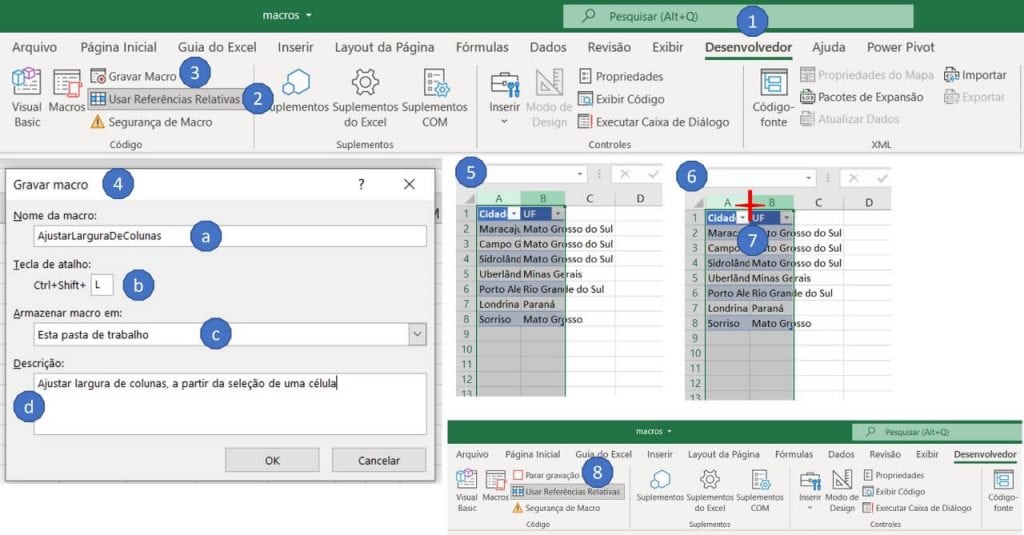Open Suplementos do Excel in top ribbon
The width and height of the screenshot is (1024, 535).
(x=365, y=98)
